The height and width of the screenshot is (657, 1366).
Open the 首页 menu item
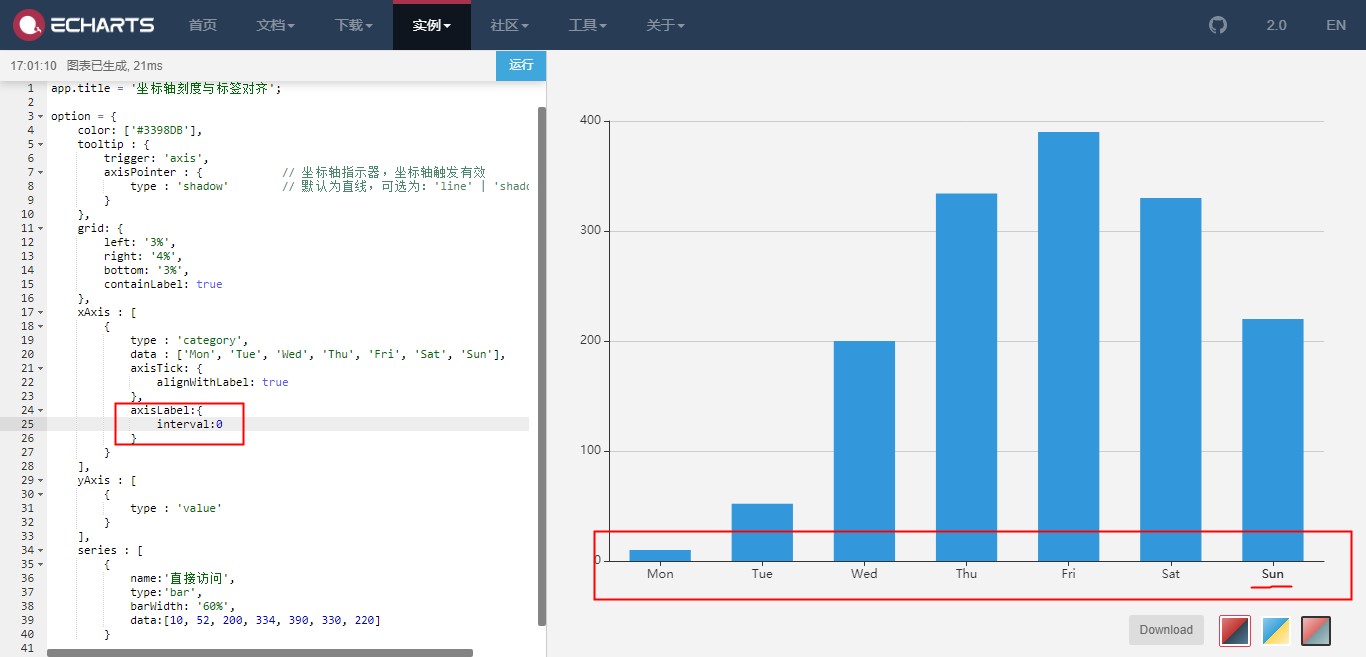203,25
